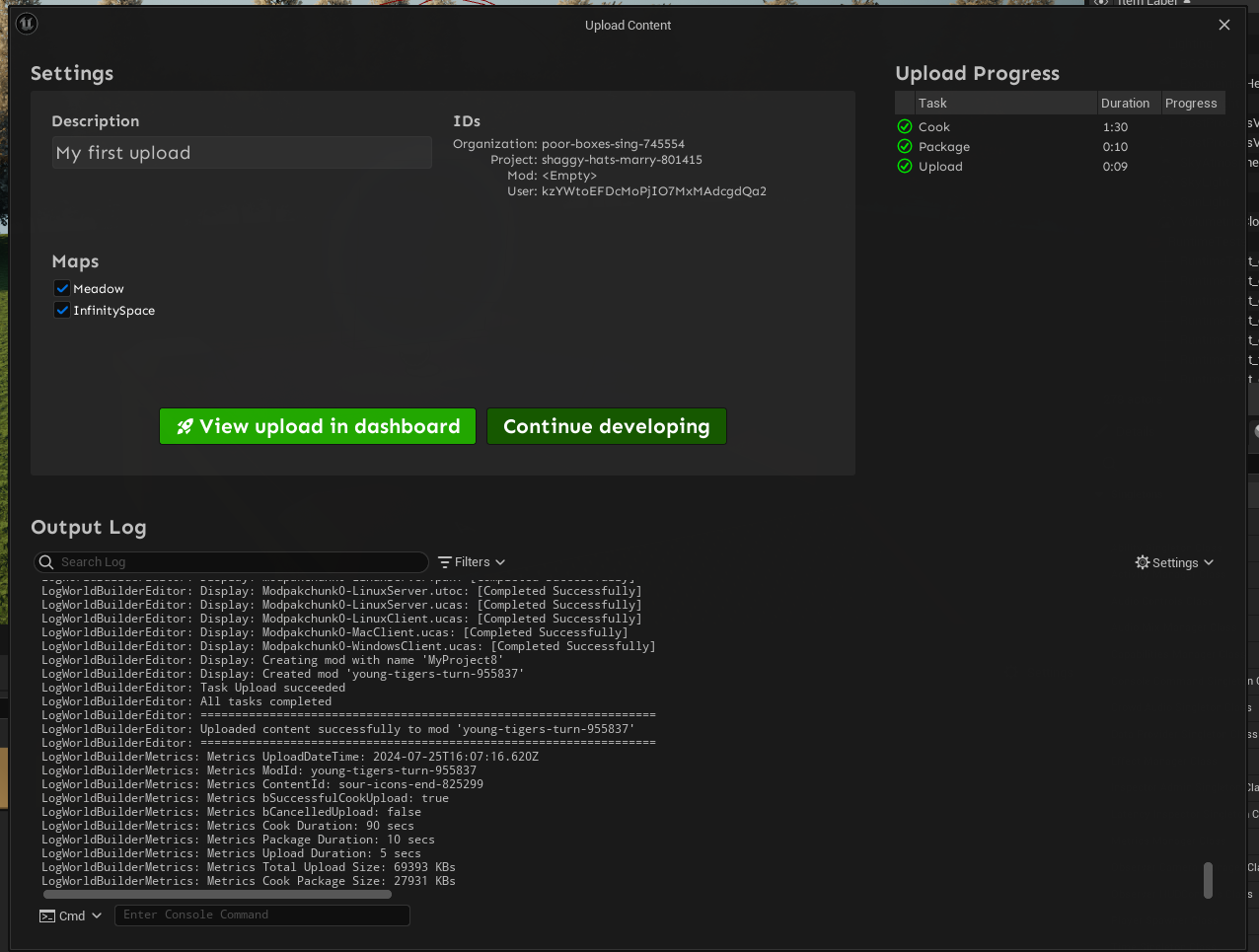Click the search magnifier icon in Output Log
Image resolution: width=1259 pixels, height=952 pixels.
coord(45,562)
